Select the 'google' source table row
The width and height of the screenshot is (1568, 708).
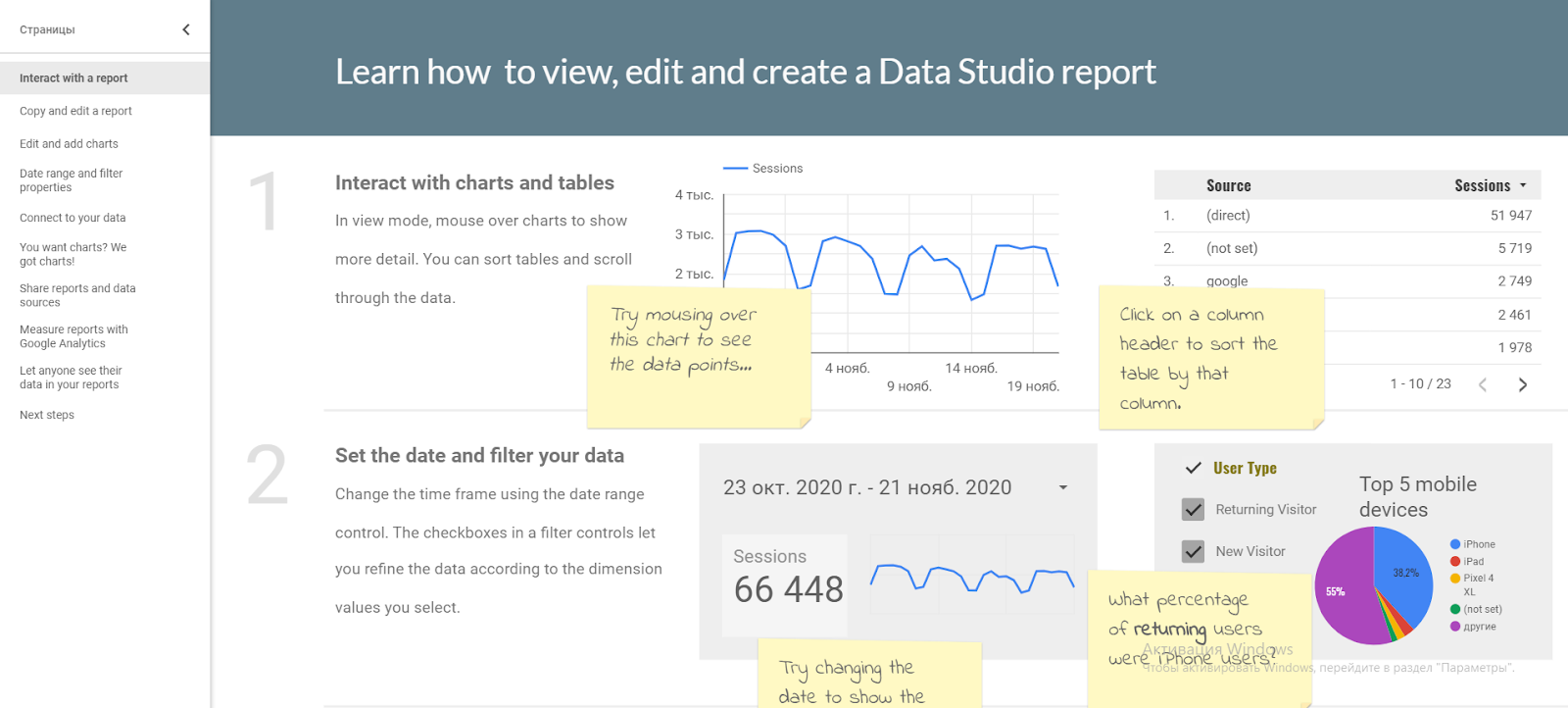click(1347, 279)
